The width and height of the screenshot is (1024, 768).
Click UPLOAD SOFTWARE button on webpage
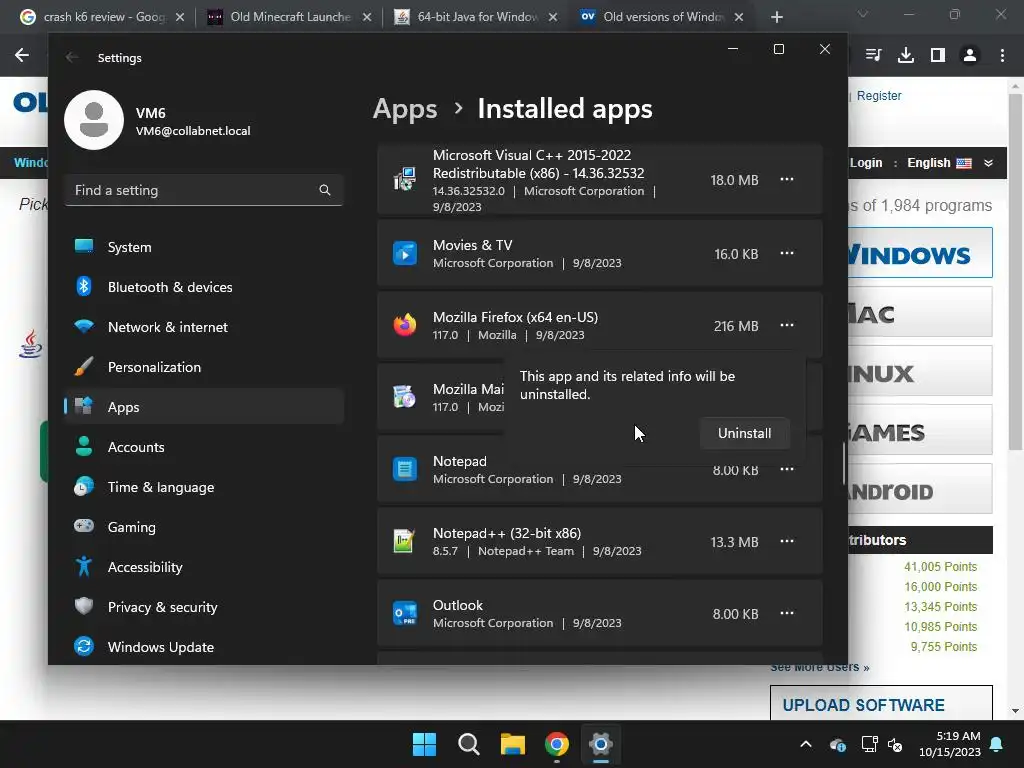[881, 704]
